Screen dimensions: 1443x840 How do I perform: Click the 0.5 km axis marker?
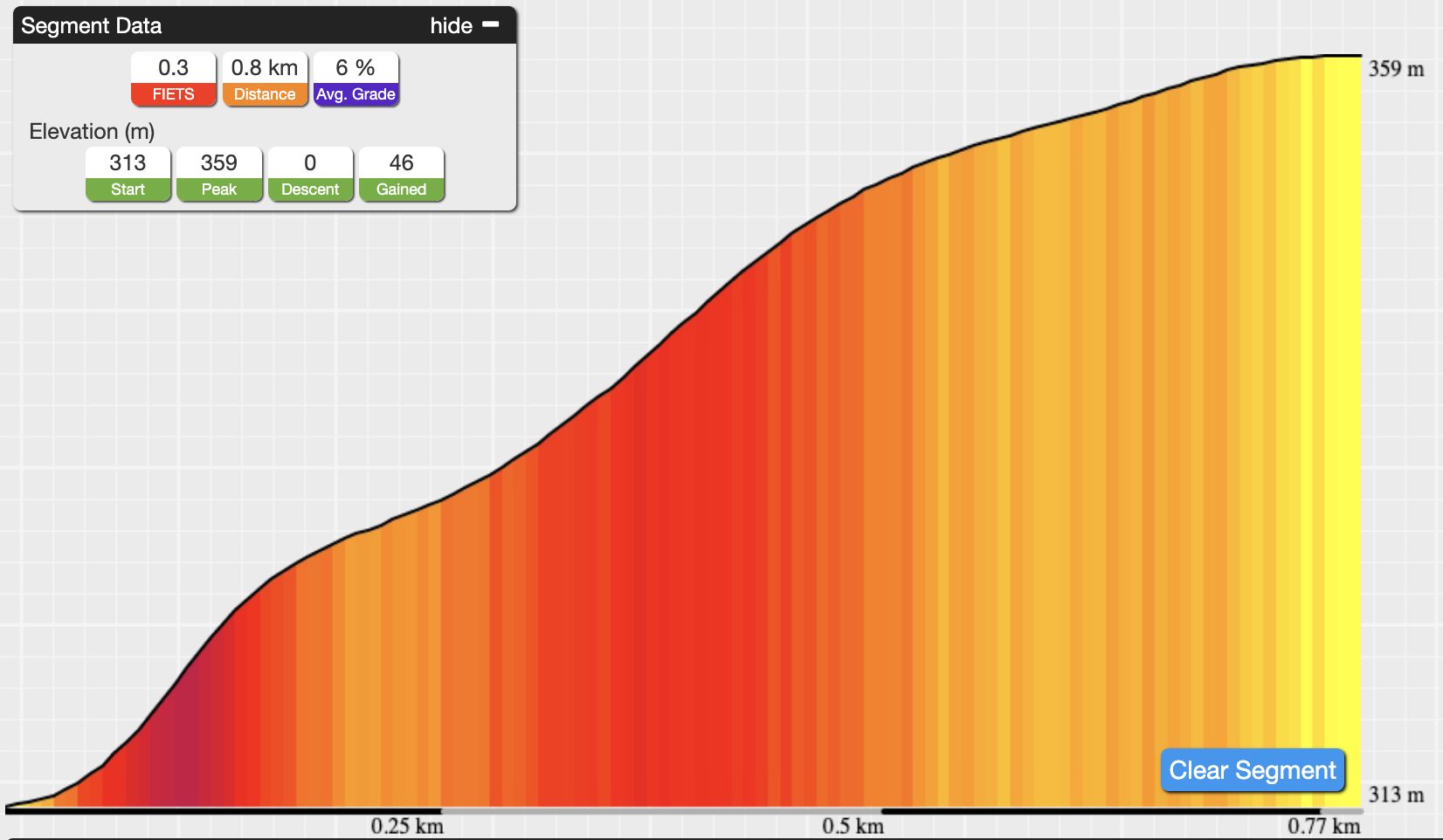(853, 826)
